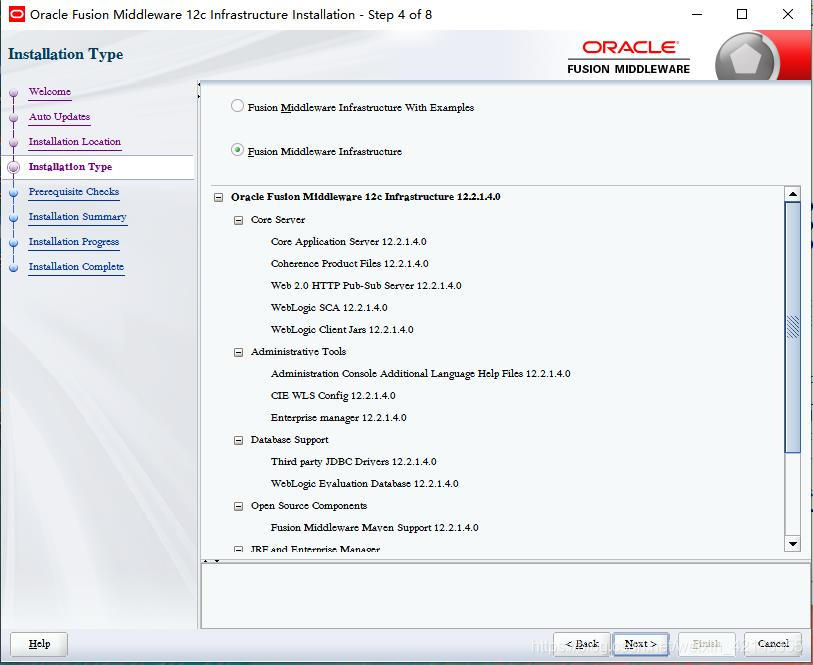813x665 pixels.
Task: Click the Administrative Tools label
Action: pyautogui.click(x=298, y=352)
